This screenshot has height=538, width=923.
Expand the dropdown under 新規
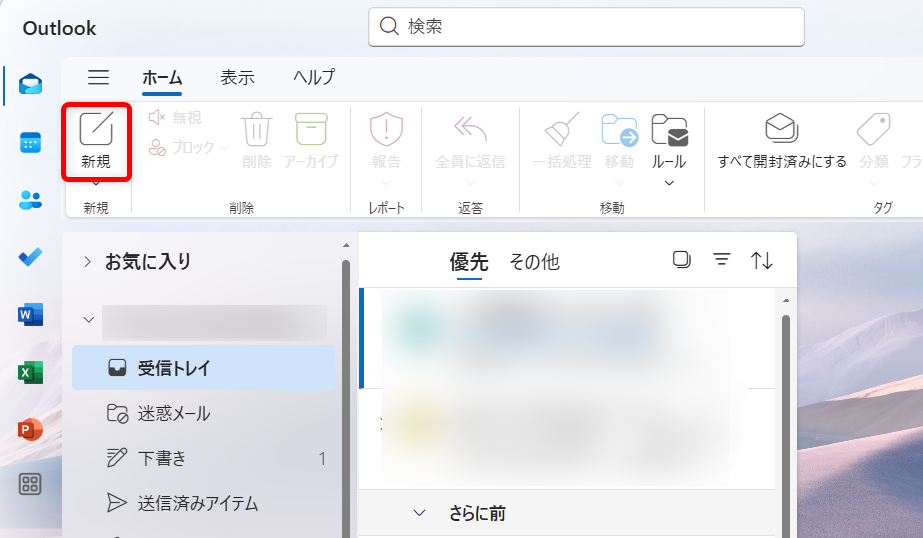click(96, 183)
